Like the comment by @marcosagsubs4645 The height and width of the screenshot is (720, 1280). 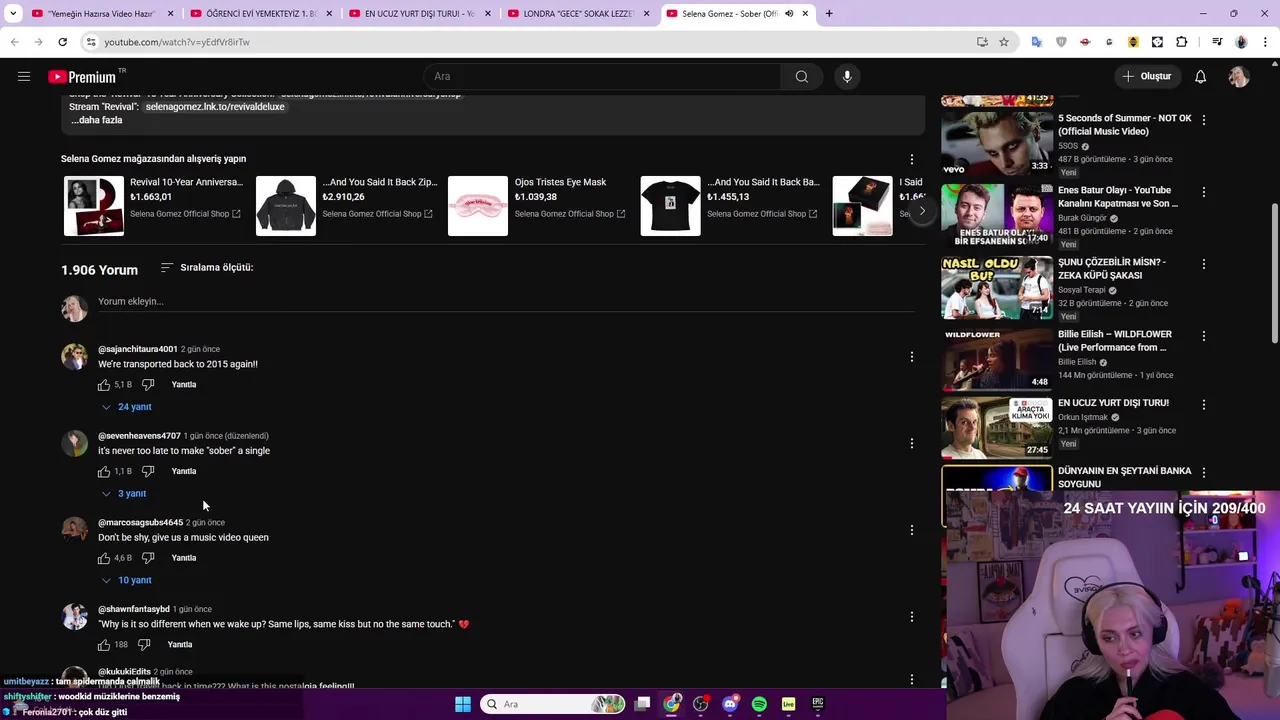104,558
